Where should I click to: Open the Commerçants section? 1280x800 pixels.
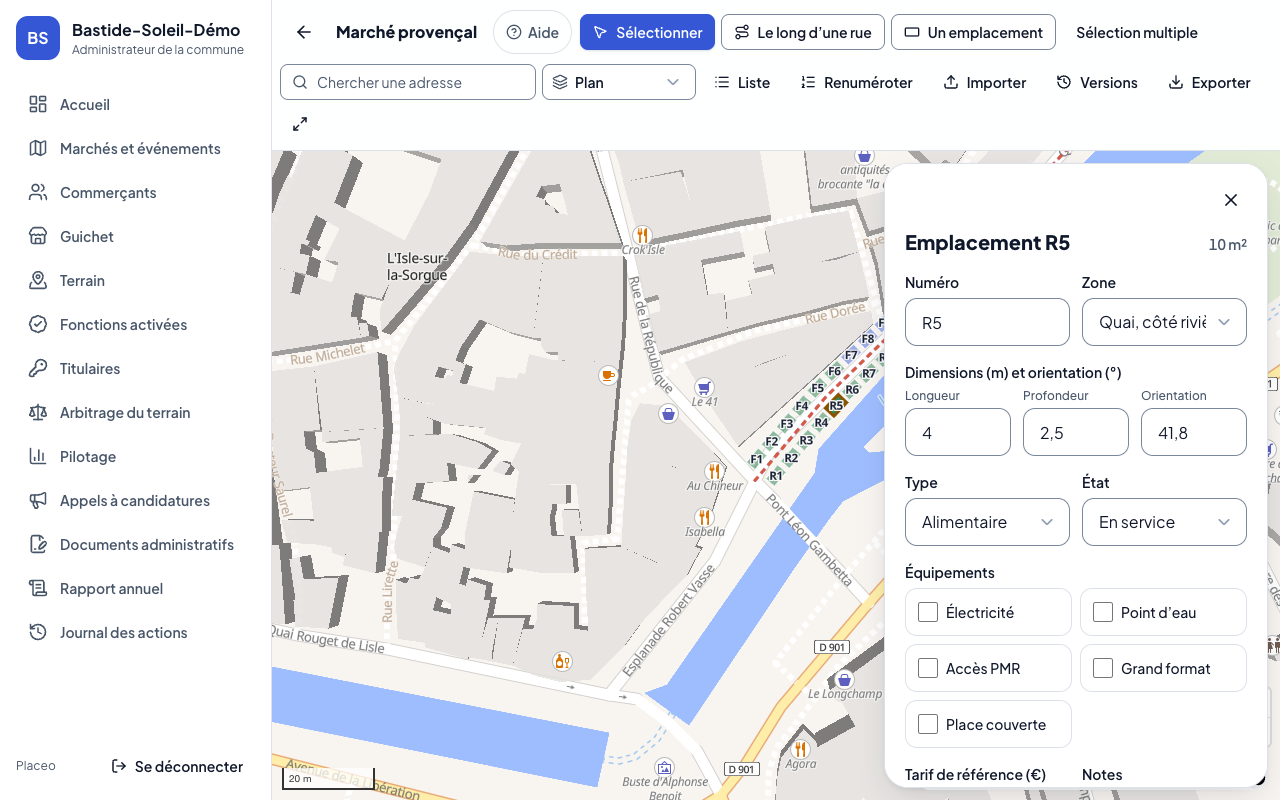tap(135, 192)
